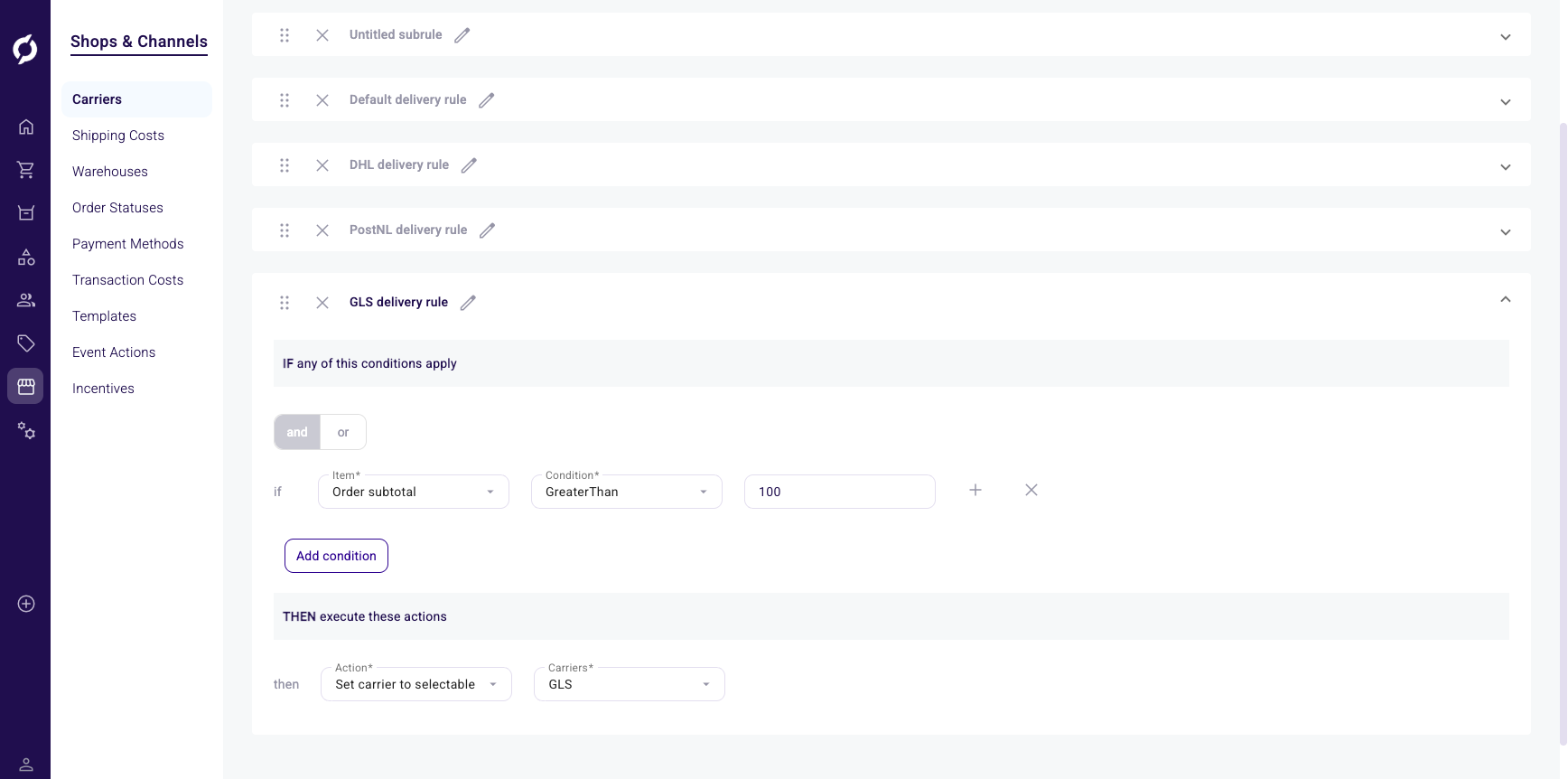Expand the Untitled subrule panel
The height and width of the screenshot is (779, 1568).
click(1506, 37)
